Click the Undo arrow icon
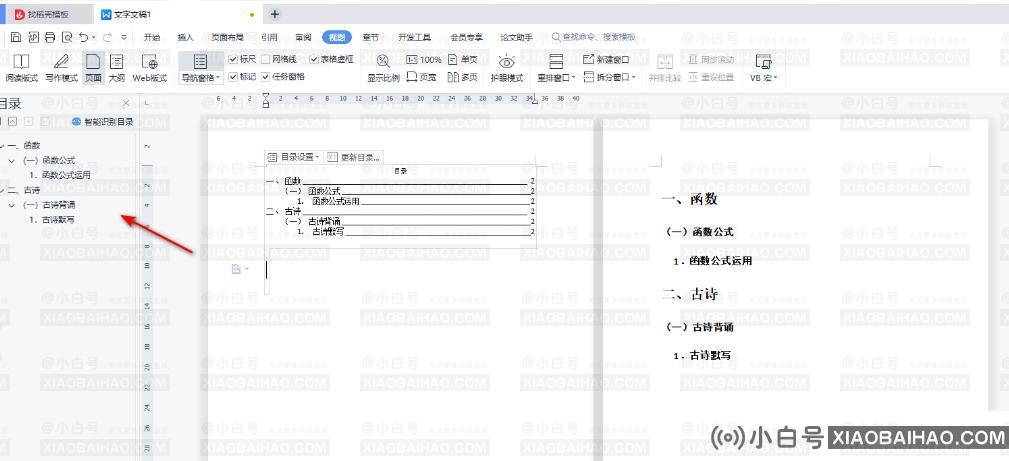Screen dimensions: 1009x461 tap(83, 37)
